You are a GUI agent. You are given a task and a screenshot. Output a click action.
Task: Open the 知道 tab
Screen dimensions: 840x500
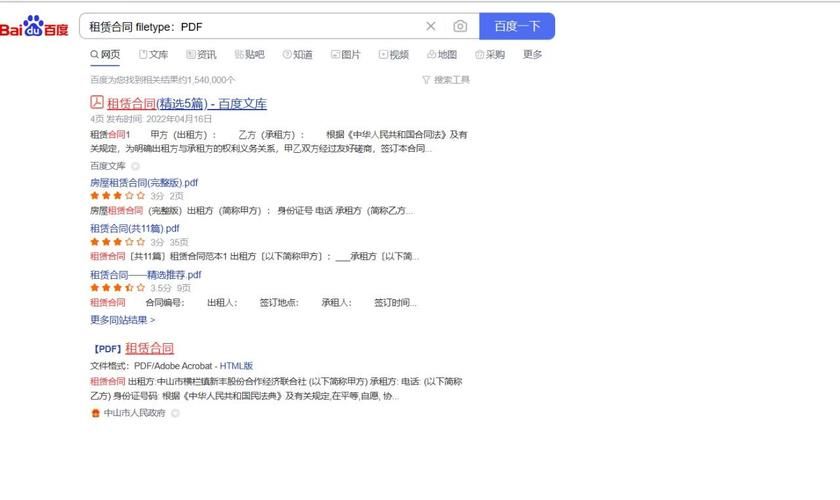point(297,55)
